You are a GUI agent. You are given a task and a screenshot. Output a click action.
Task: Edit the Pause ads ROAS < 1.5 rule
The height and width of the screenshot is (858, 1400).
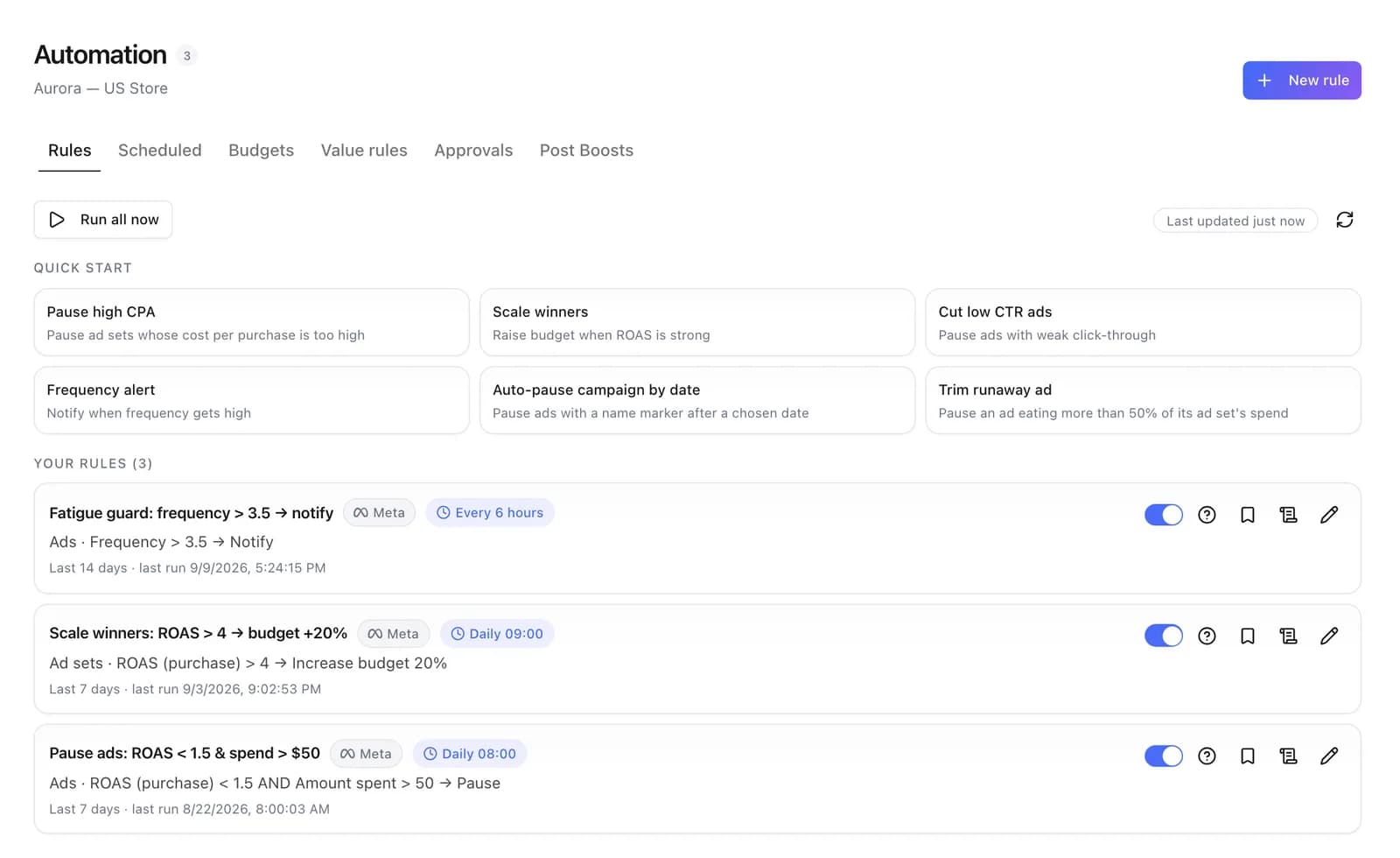(x=1329, y=756)
